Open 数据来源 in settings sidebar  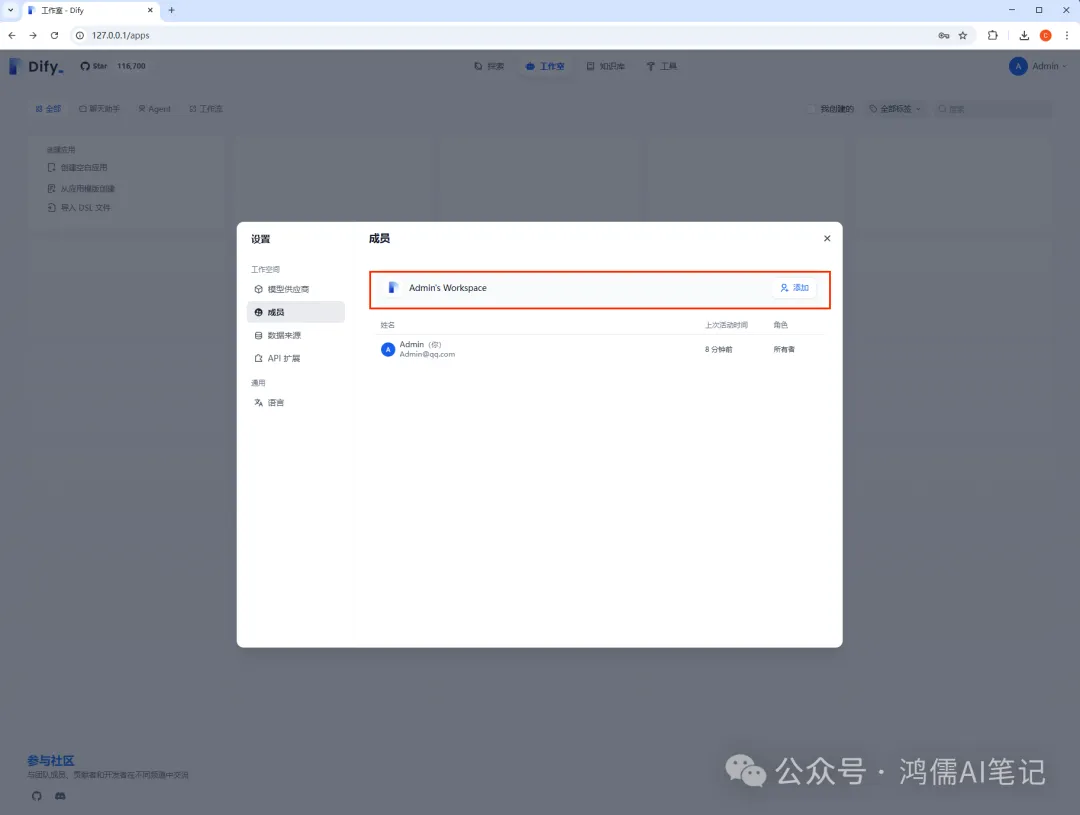point(295,336)
